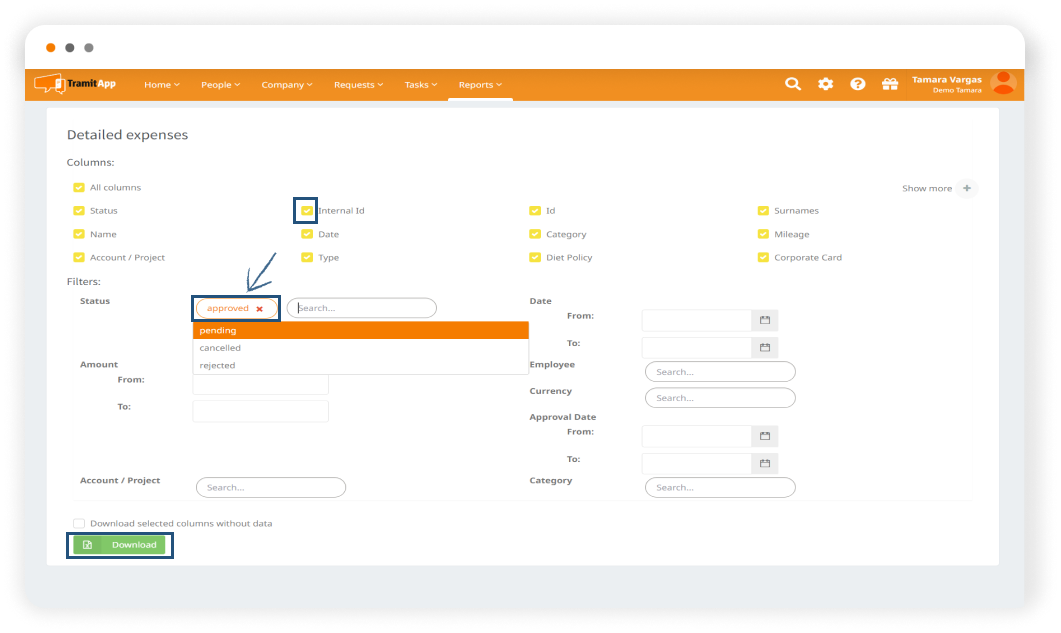Toggle the Corporate Card column checkbox

click(764, 257)
